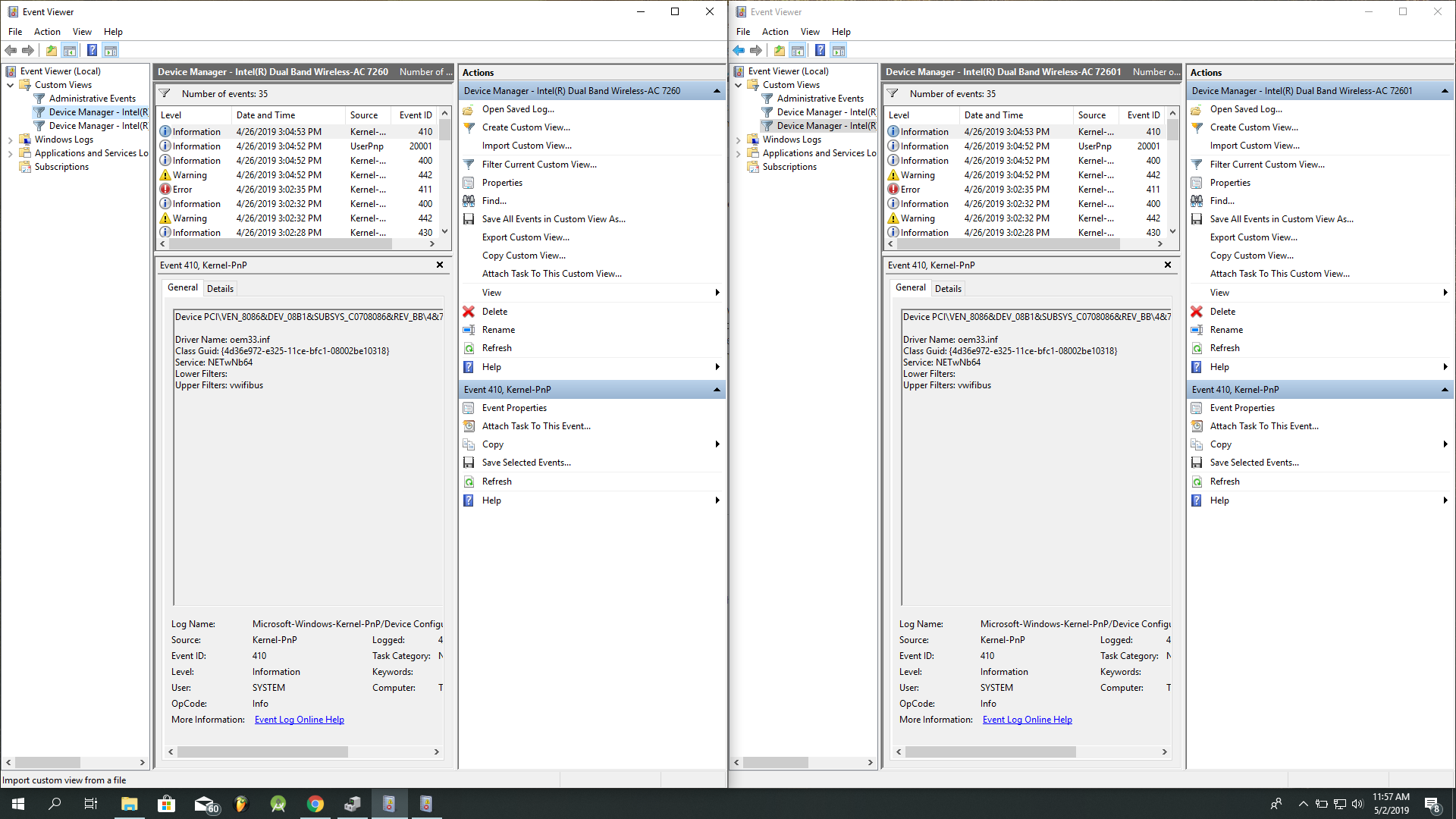
Task: Expand Windows Logs node in left window
Action: (10, 140)
